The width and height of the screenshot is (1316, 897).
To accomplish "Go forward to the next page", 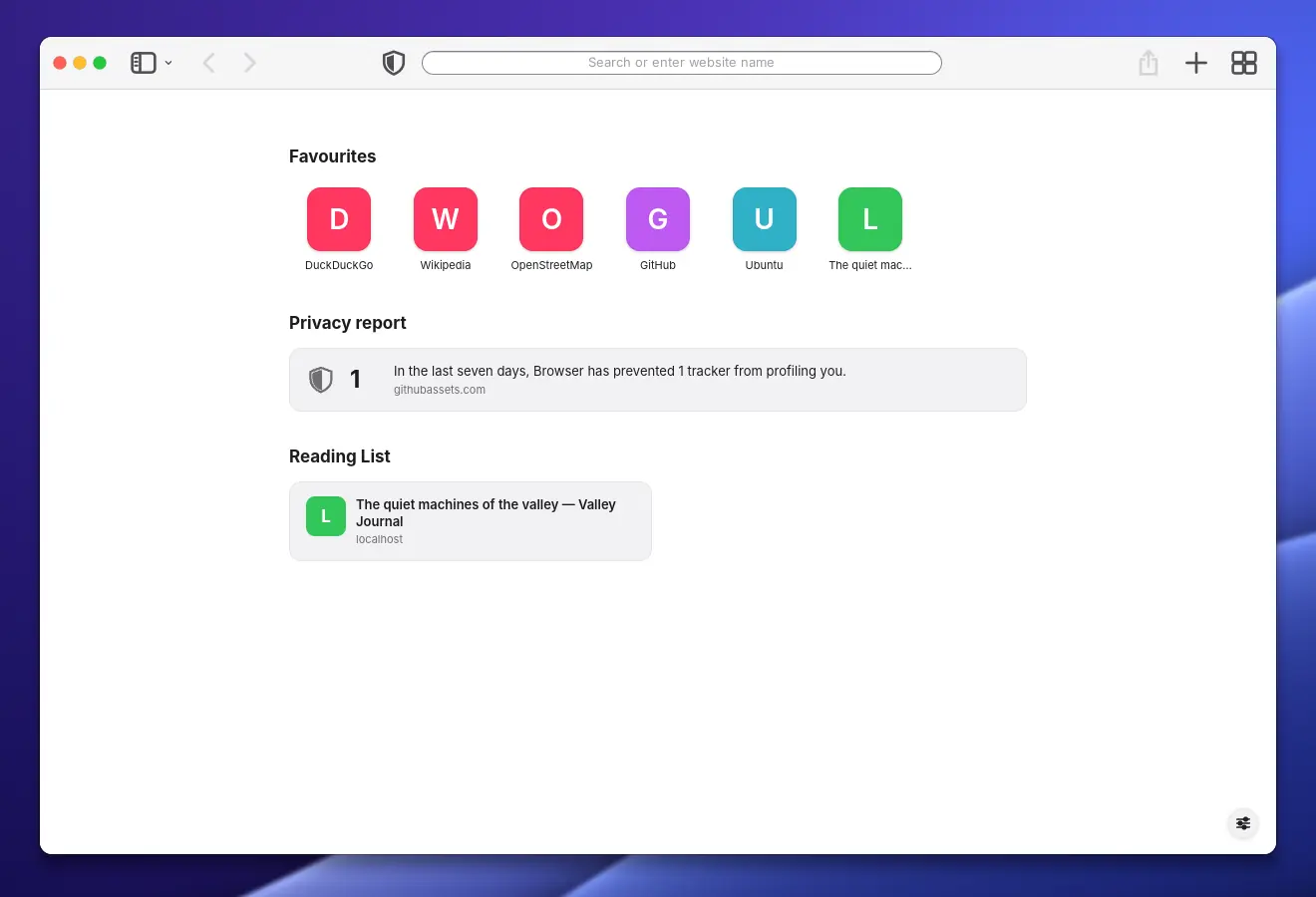I will click(x=249, y=63).
